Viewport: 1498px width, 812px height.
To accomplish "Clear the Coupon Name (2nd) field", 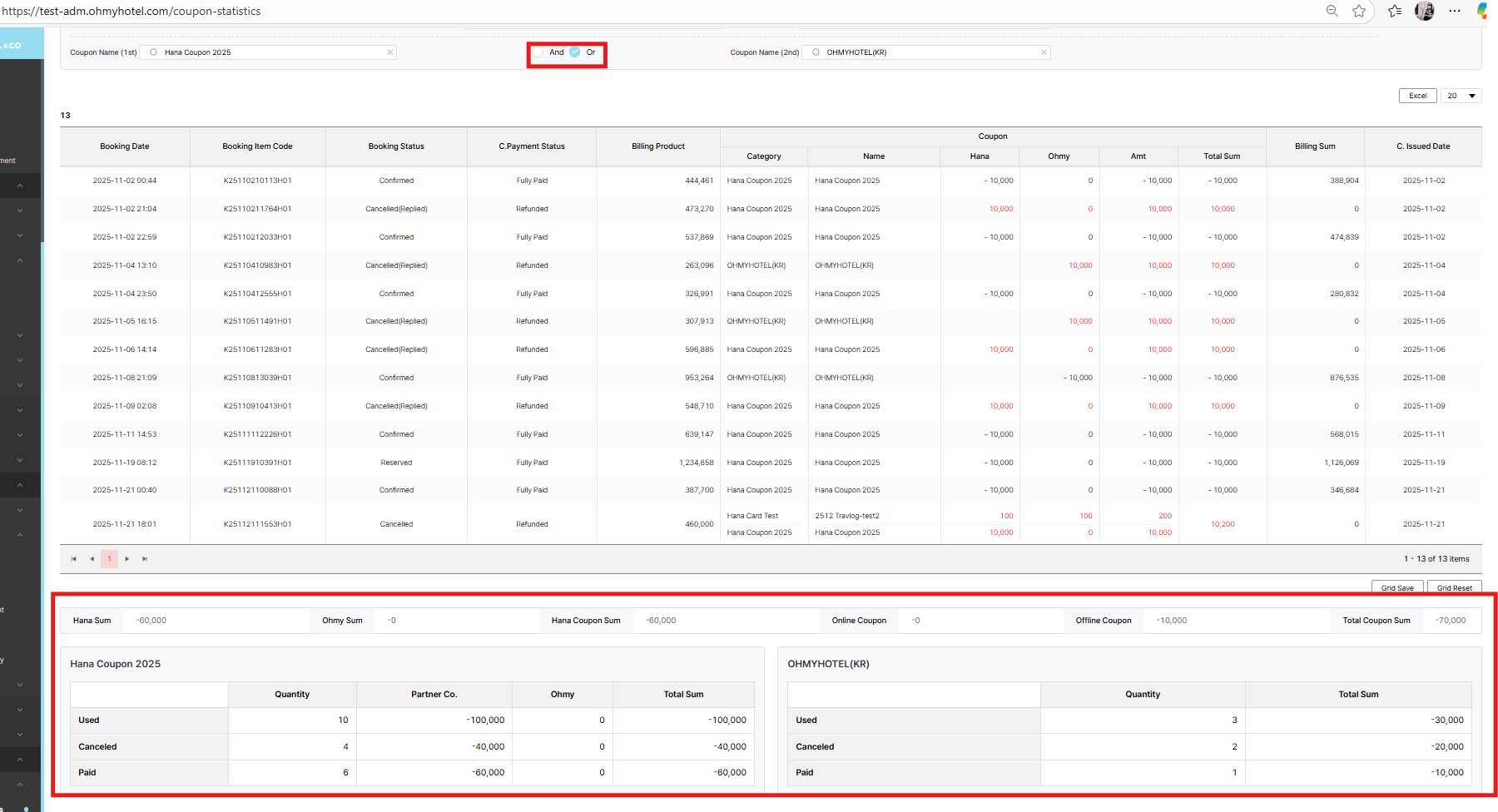I will pyautogui.click(x=1044, y=52).
